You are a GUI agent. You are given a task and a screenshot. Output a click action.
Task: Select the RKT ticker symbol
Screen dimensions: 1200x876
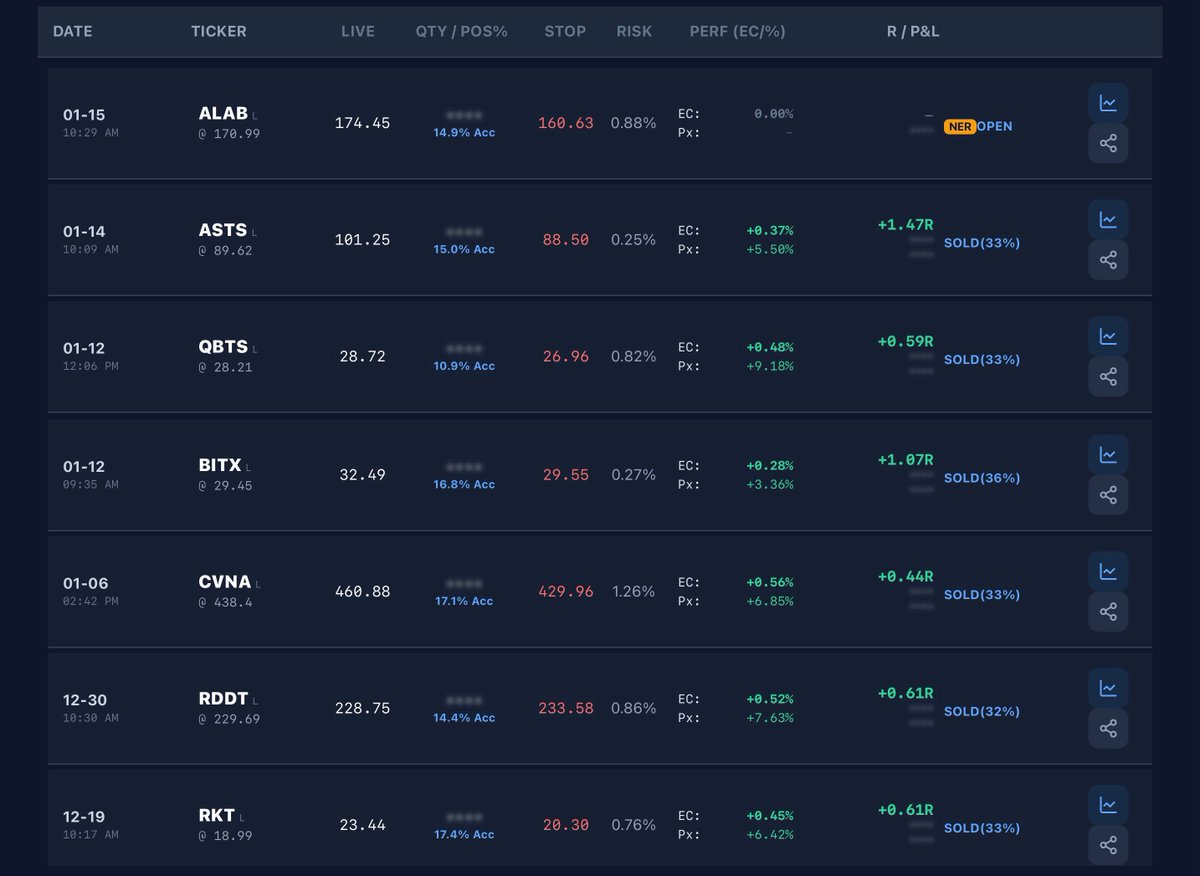(216, 816)
